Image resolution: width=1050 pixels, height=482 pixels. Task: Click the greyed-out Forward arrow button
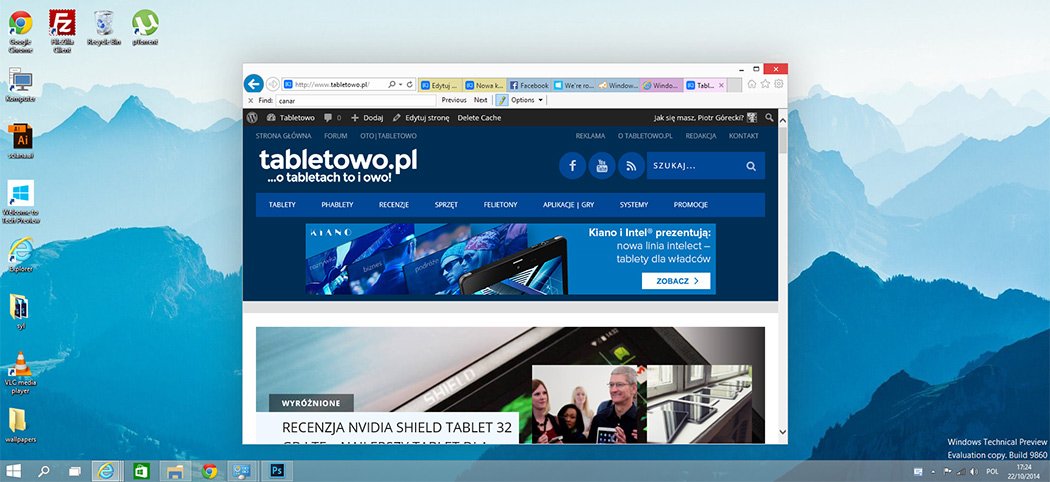point(273,84)
